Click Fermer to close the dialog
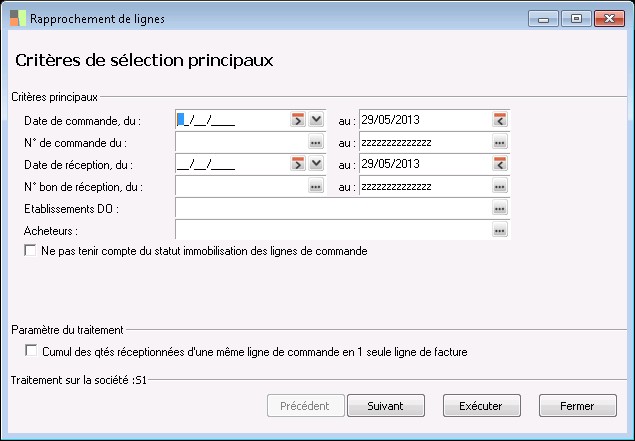Viewport: 635px width, 441px height. [577, 406]
